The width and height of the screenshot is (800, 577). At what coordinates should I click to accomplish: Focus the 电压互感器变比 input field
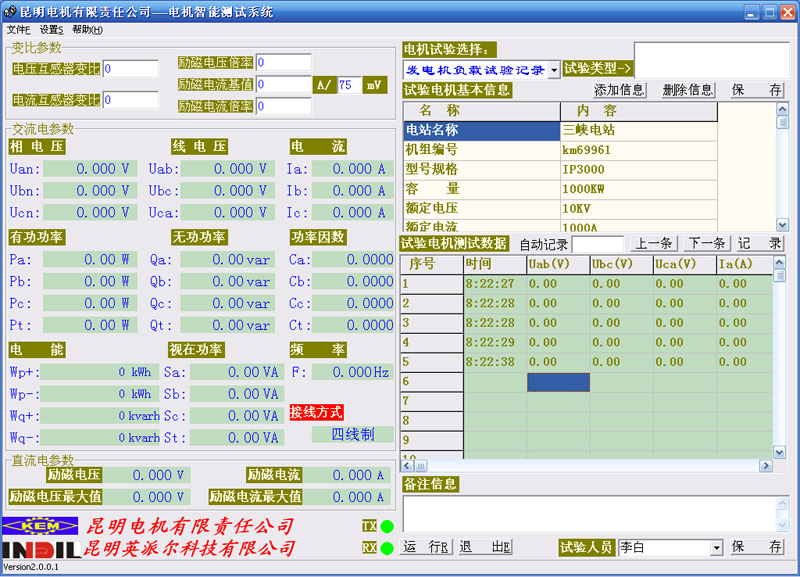pos(130,69)
